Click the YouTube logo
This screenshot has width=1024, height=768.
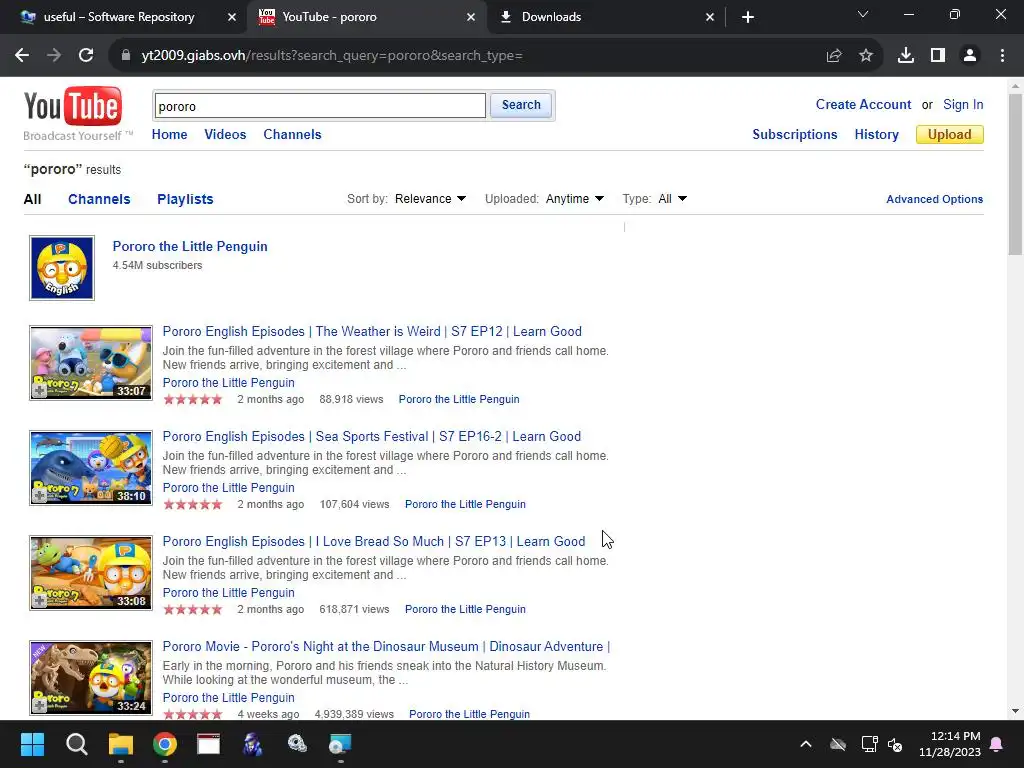72,106
